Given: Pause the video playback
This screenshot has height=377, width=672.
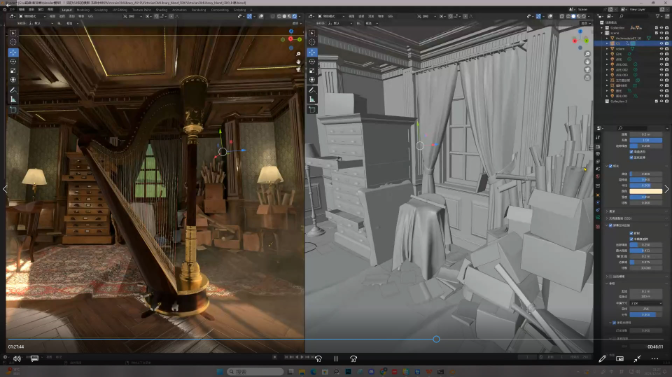Looking at the screenshot, I should coord(336,359).
